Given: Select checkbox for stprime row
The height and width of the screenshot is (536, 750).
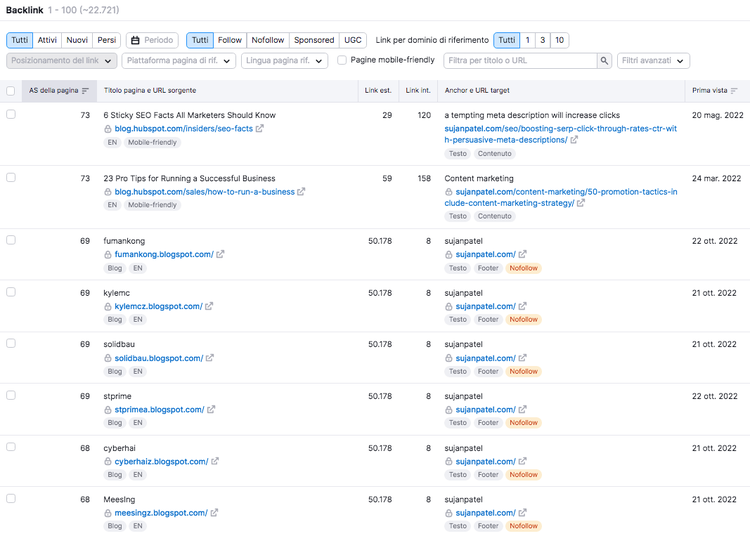Looking at the screenshot, I should (x=11, y=395).
